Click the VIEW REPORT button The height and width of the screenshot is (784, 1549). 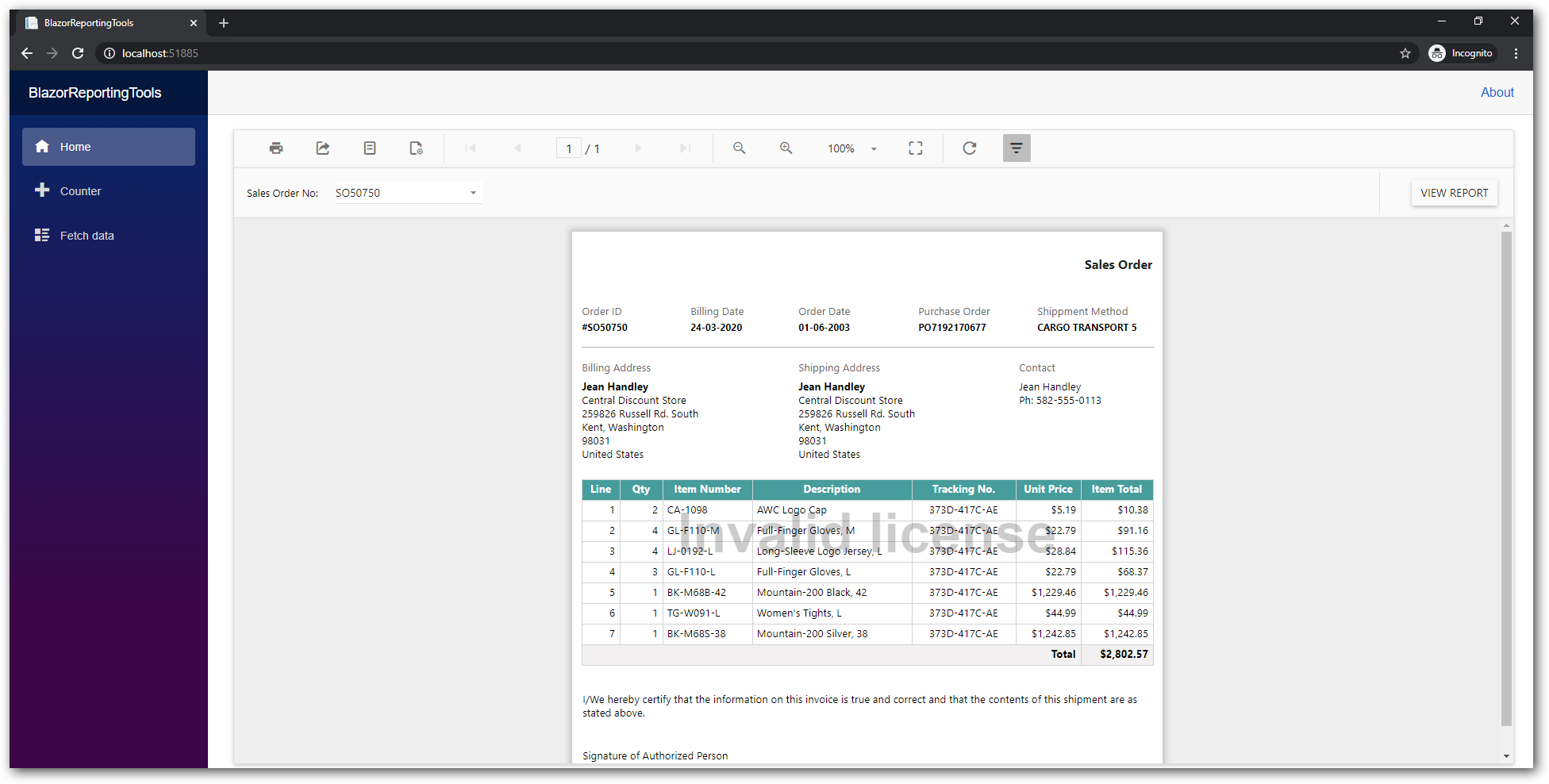pyautogui.click(x=1454, y=192)
